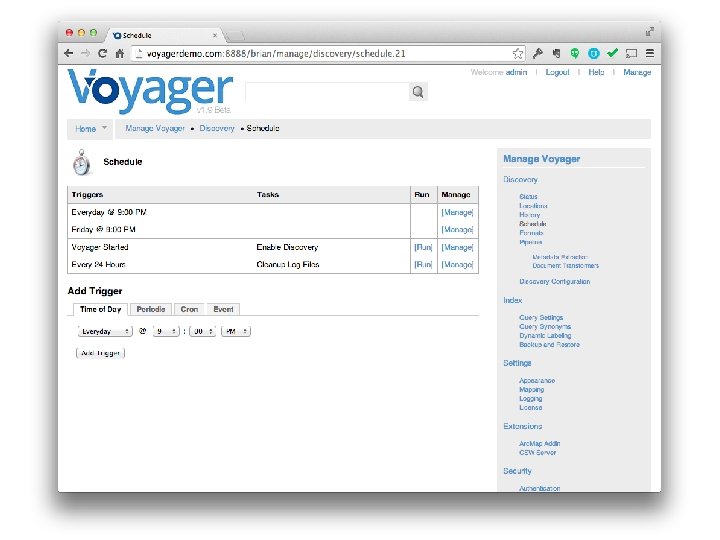Open Mapping settings in sidebar
The width and height of the screenshot is (720, 540).
click(x=531, y=389)
